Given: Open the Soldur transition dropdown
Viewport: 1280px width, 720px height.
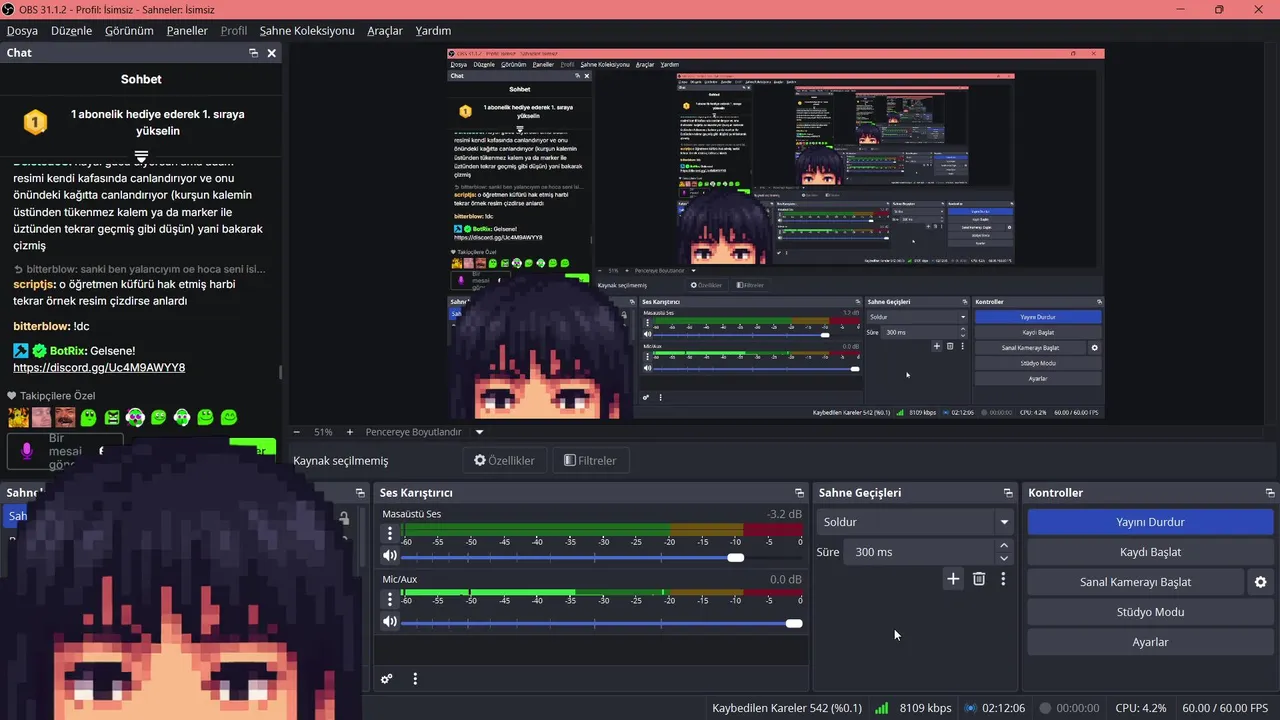Looking at the screenshot, I should (916, 522).
